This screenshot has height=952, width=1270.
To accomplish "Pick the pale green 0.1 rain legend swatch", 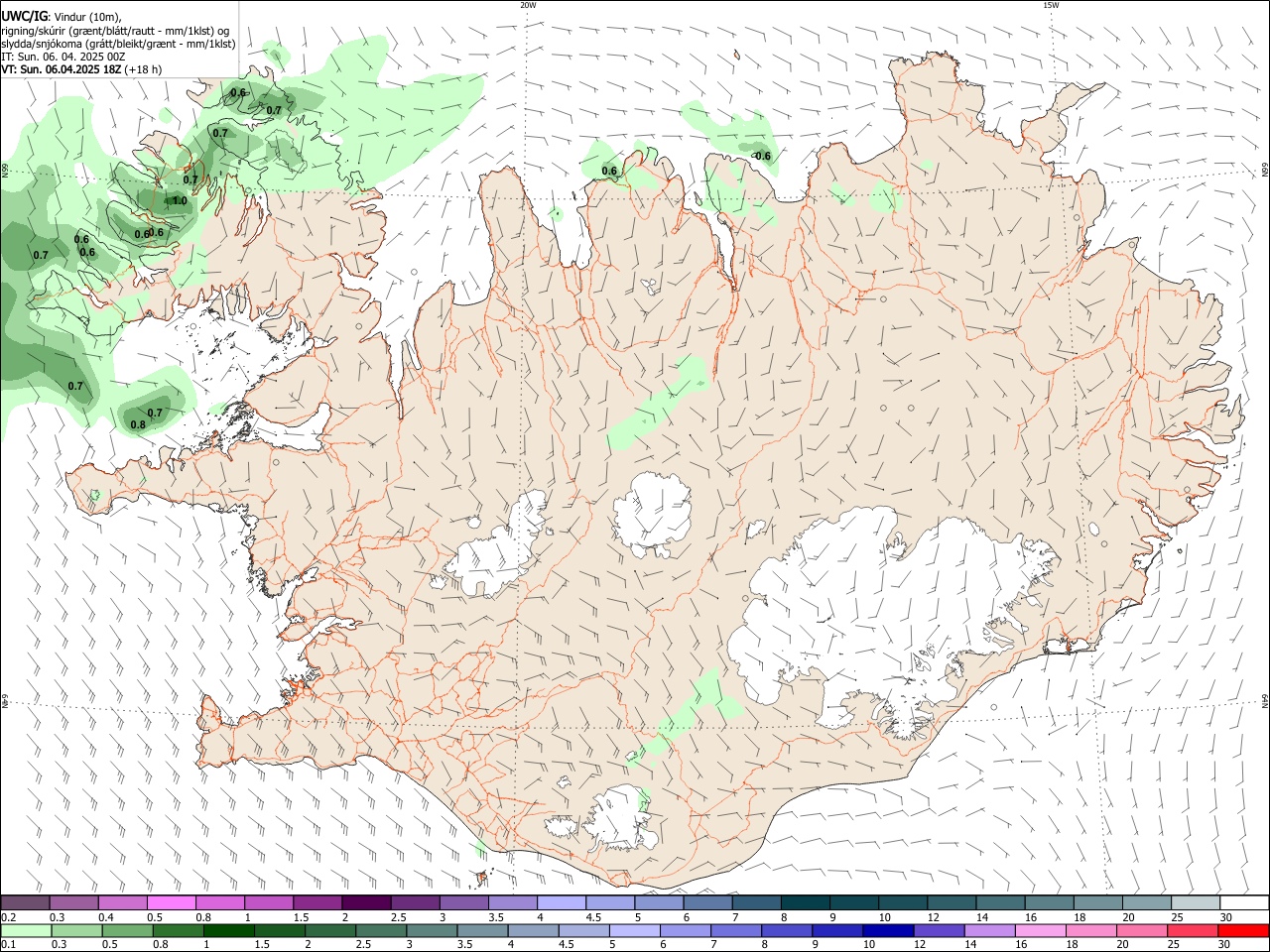I will click(26, 931).
